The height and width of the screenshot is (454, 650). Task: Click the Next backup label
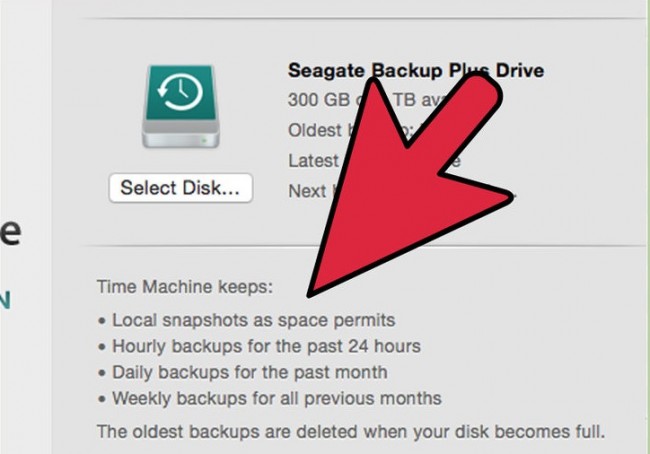tap(309, 191)
